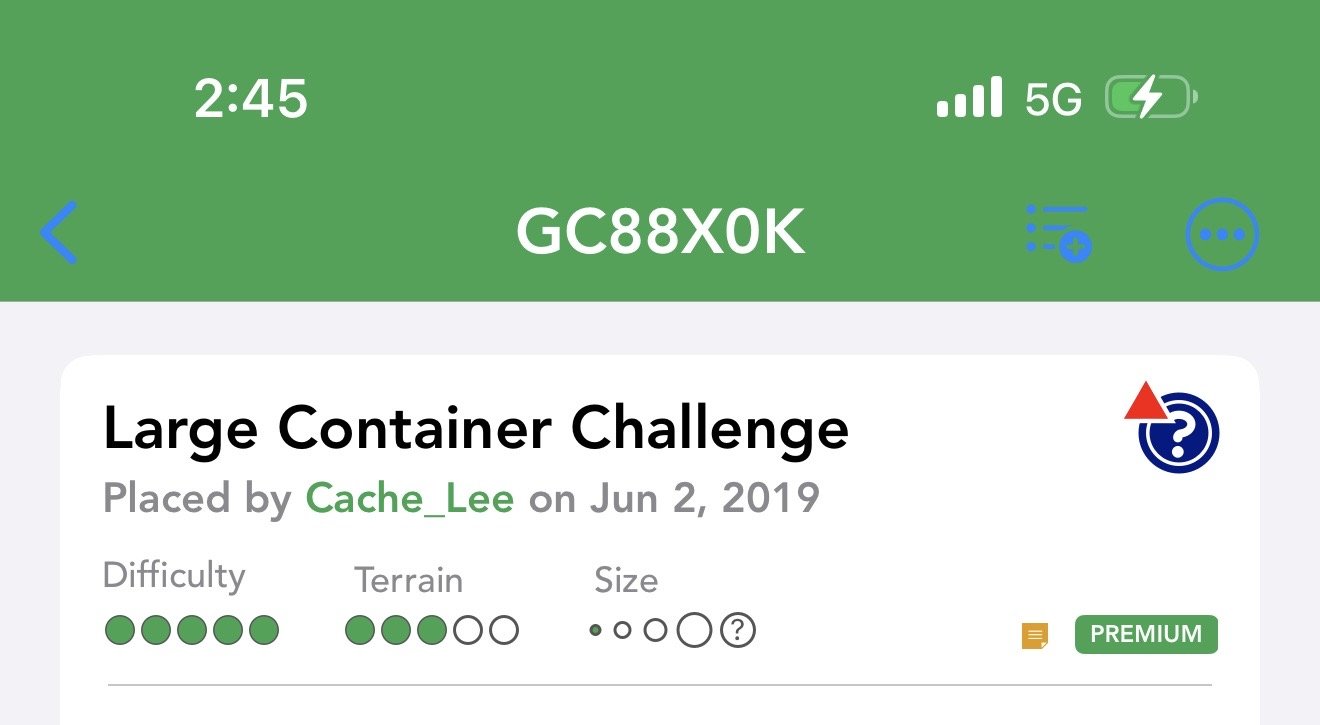Viewport: 1320px width, 725px height.
Task: Tap the cellular signal bars
Action: (969, 98)
